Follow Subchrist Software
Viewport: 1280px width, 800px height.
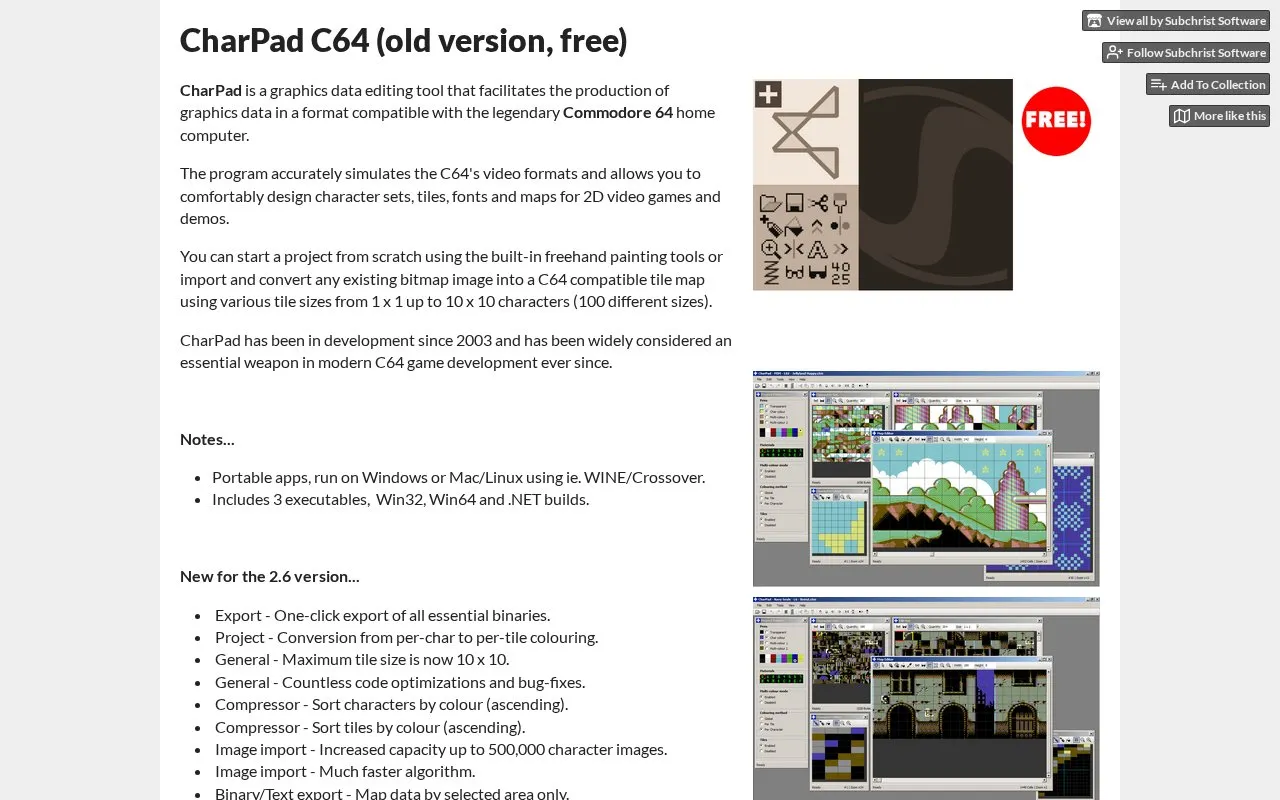coord(1186,53)
